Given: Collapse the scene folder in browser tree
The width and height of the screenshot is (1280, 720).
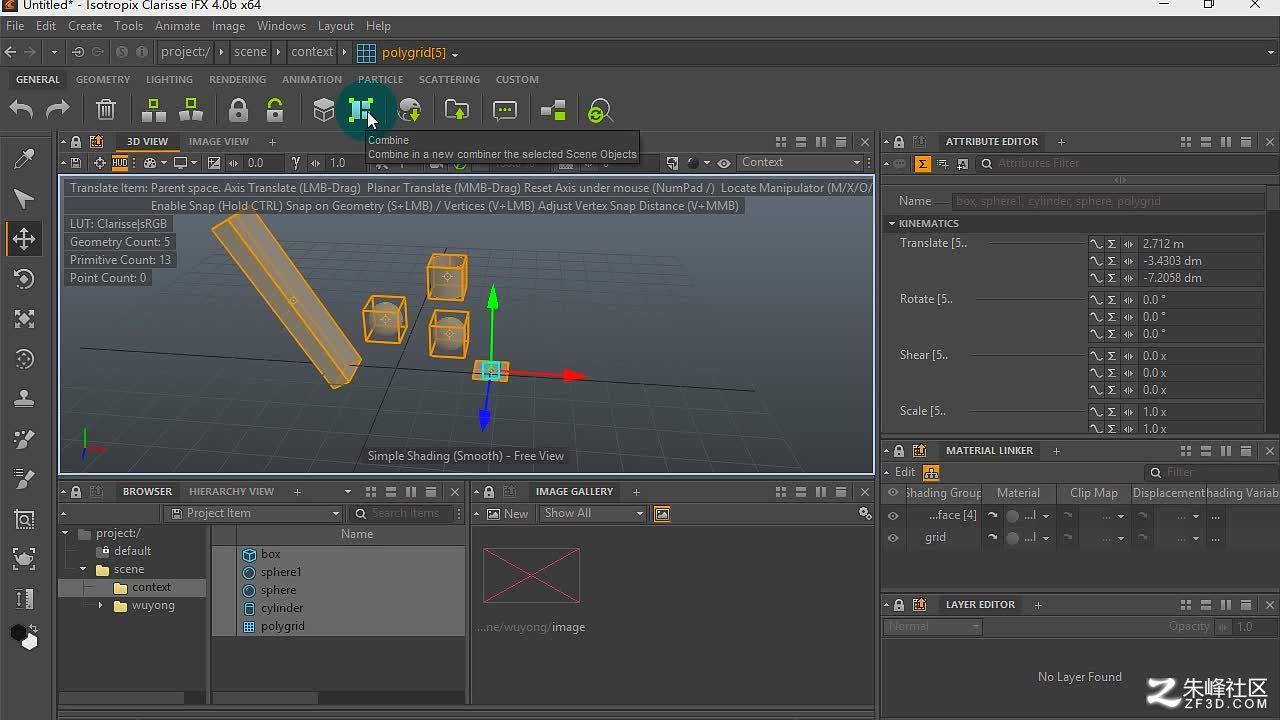Looking at the screenshot, I should pyautogui.click(x=83, y=569).
